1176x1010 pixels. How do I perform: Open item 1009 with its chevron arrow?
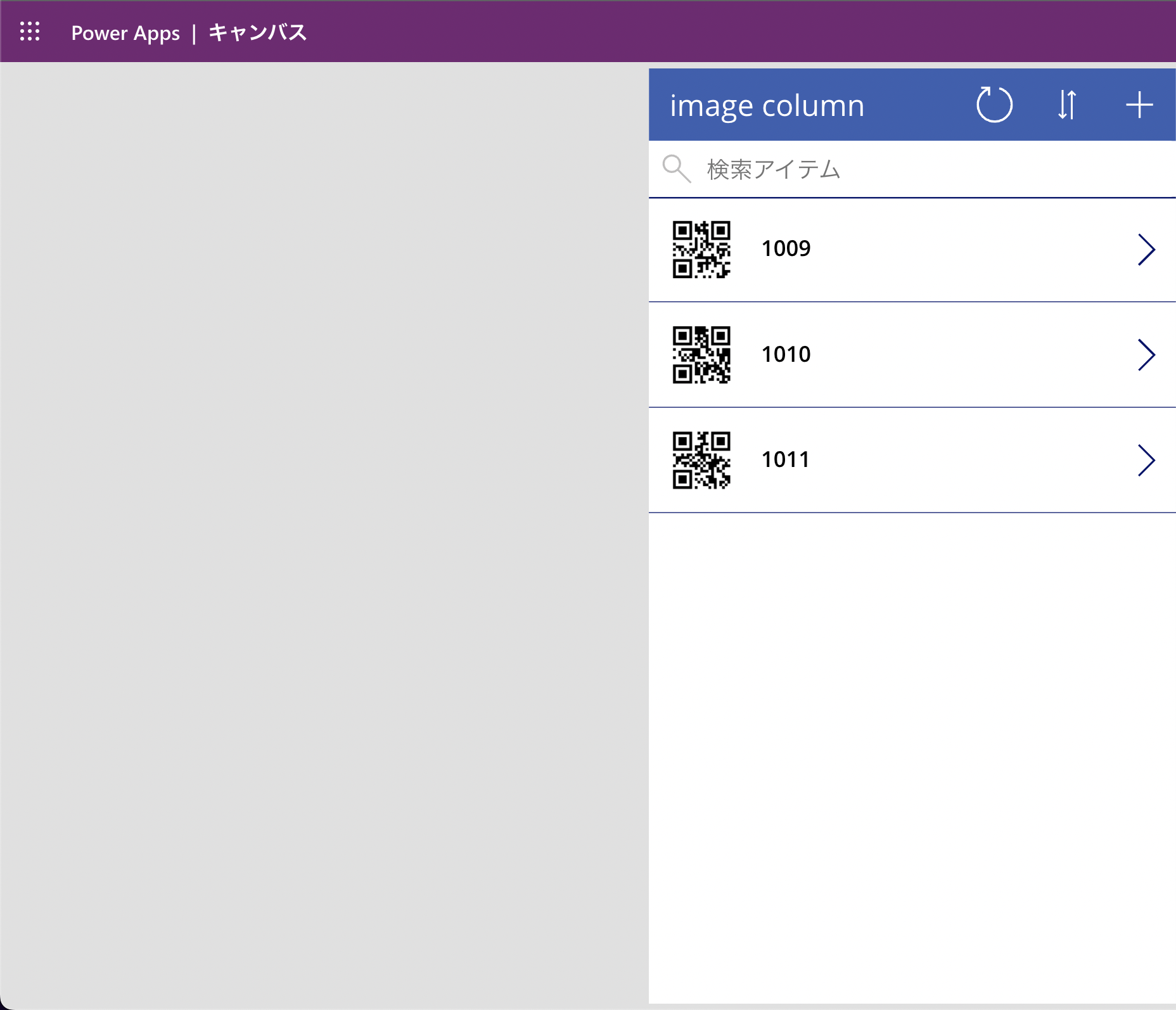(x=1146, y=250)
